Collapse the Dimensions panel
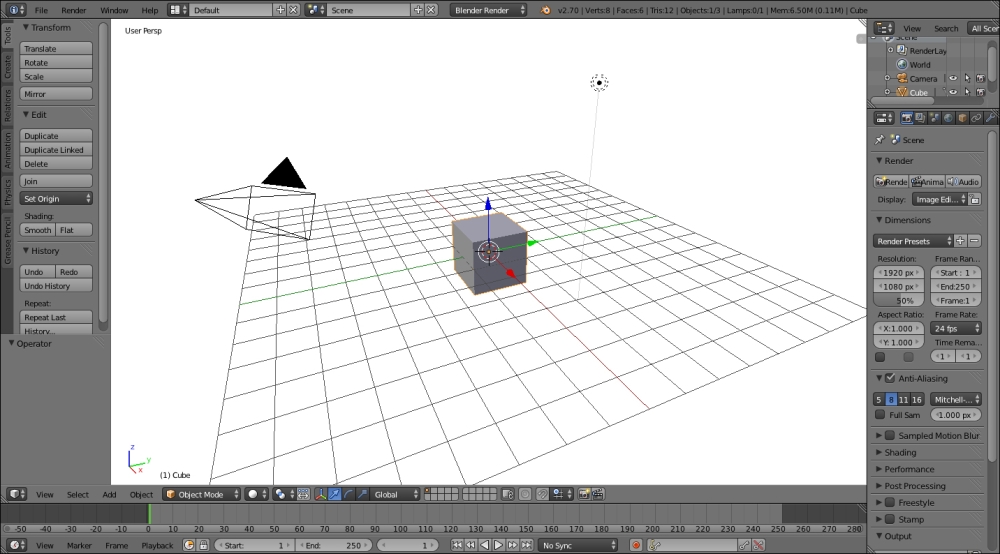 point(907,220)
